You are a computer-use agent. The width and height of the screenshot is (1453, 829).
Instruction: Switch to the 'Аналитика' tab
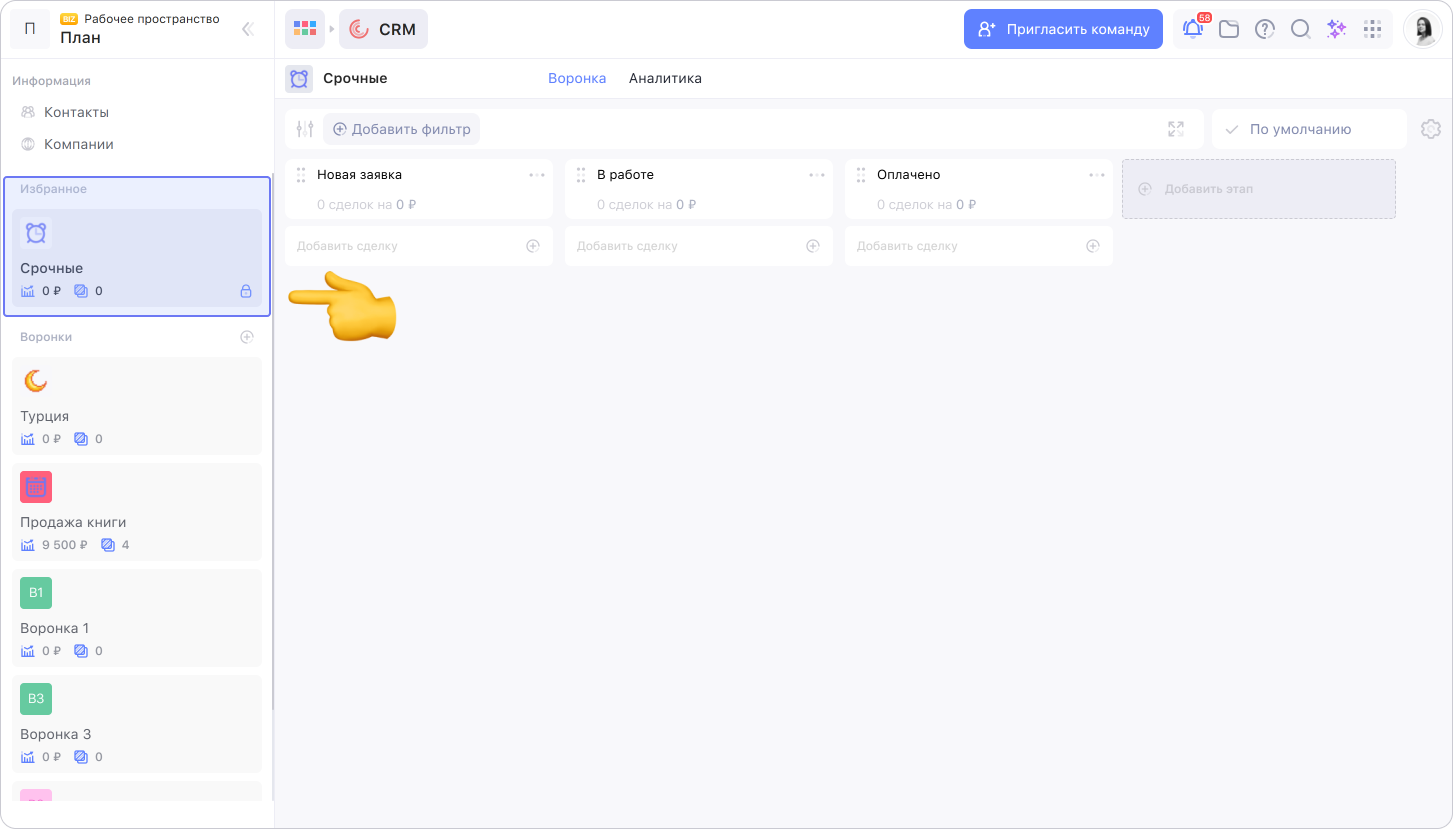(665, 78)
